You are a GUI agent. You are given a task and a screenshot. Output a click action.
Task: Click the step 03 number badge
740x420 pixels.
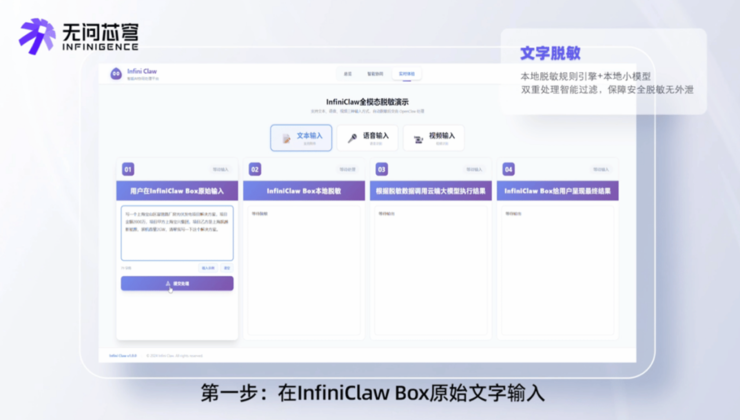coord(382,170)
